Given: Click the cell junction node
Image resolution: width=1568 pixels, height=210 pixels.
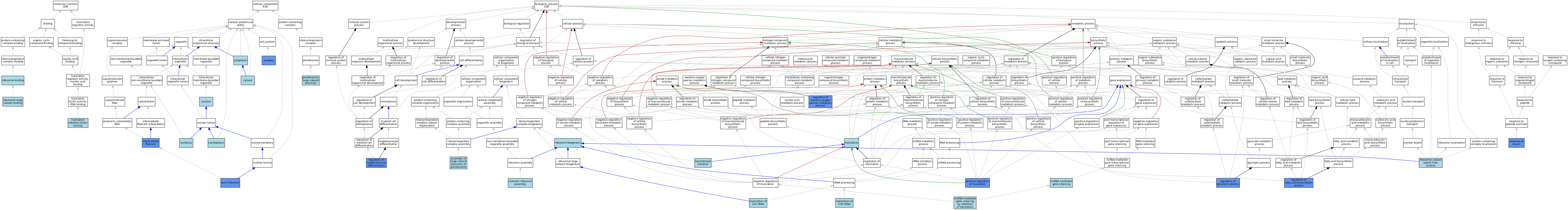Looking at the screenshot, I should (x=267, y=42).
